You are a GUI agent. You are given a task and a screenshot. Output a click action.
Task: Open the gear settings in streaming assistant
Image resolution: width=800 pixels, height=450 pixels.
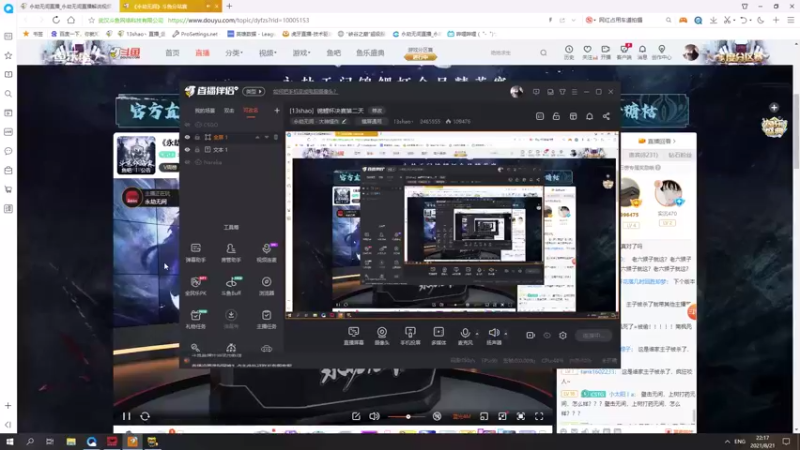(563, 335)
